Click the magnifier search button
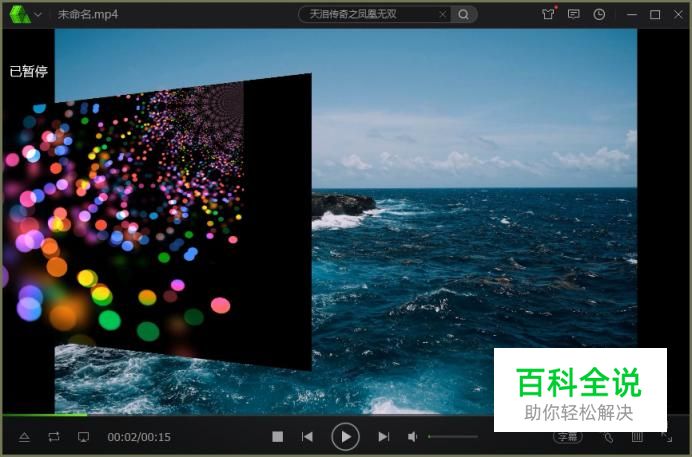Screen dimensions: 692x457 [x=463, y=15]
